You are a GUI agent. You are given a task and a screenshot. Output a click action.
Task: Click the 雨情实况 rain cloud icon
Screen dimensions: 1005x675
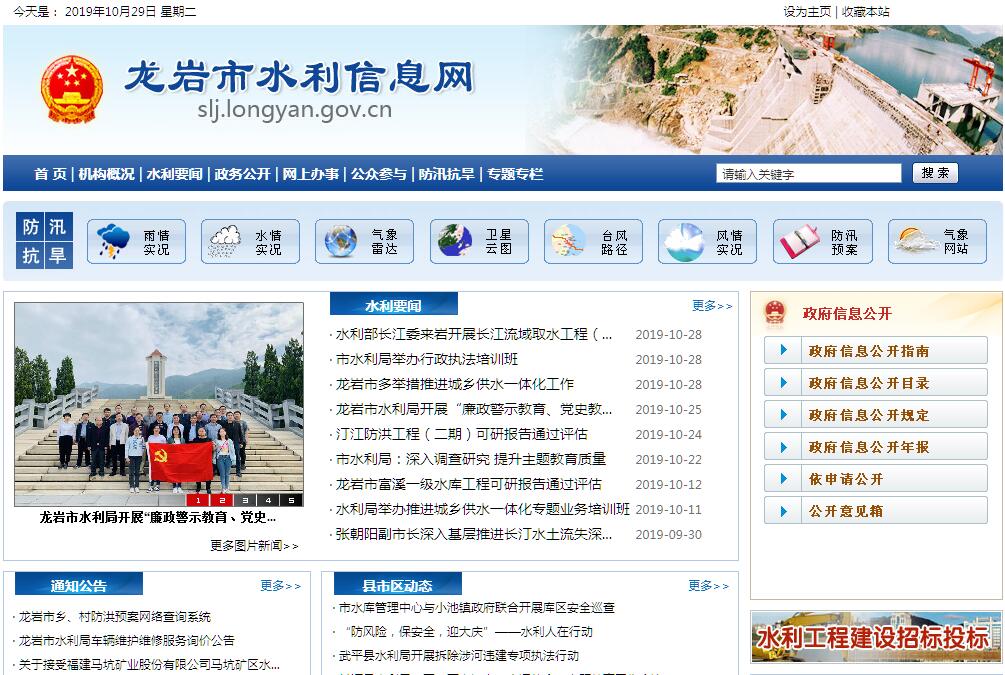tap(113, 241)
